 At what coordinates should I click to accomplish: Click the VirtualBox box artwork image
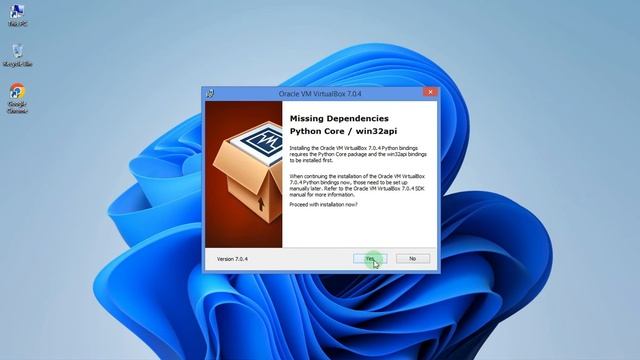(x=244, y=174)
